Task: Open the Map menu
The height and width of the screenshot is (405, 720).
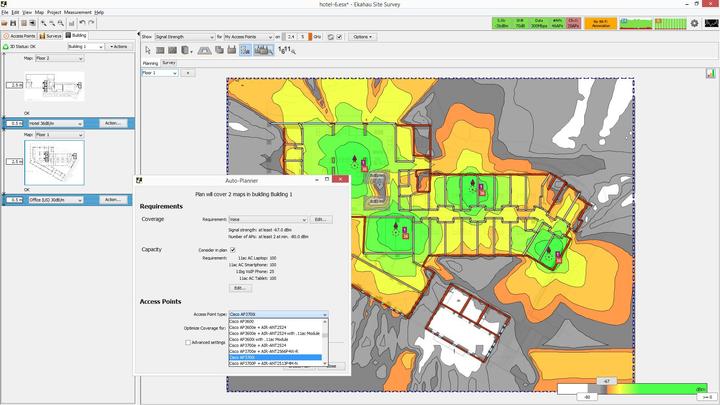Action: click(x=39, y=12)
